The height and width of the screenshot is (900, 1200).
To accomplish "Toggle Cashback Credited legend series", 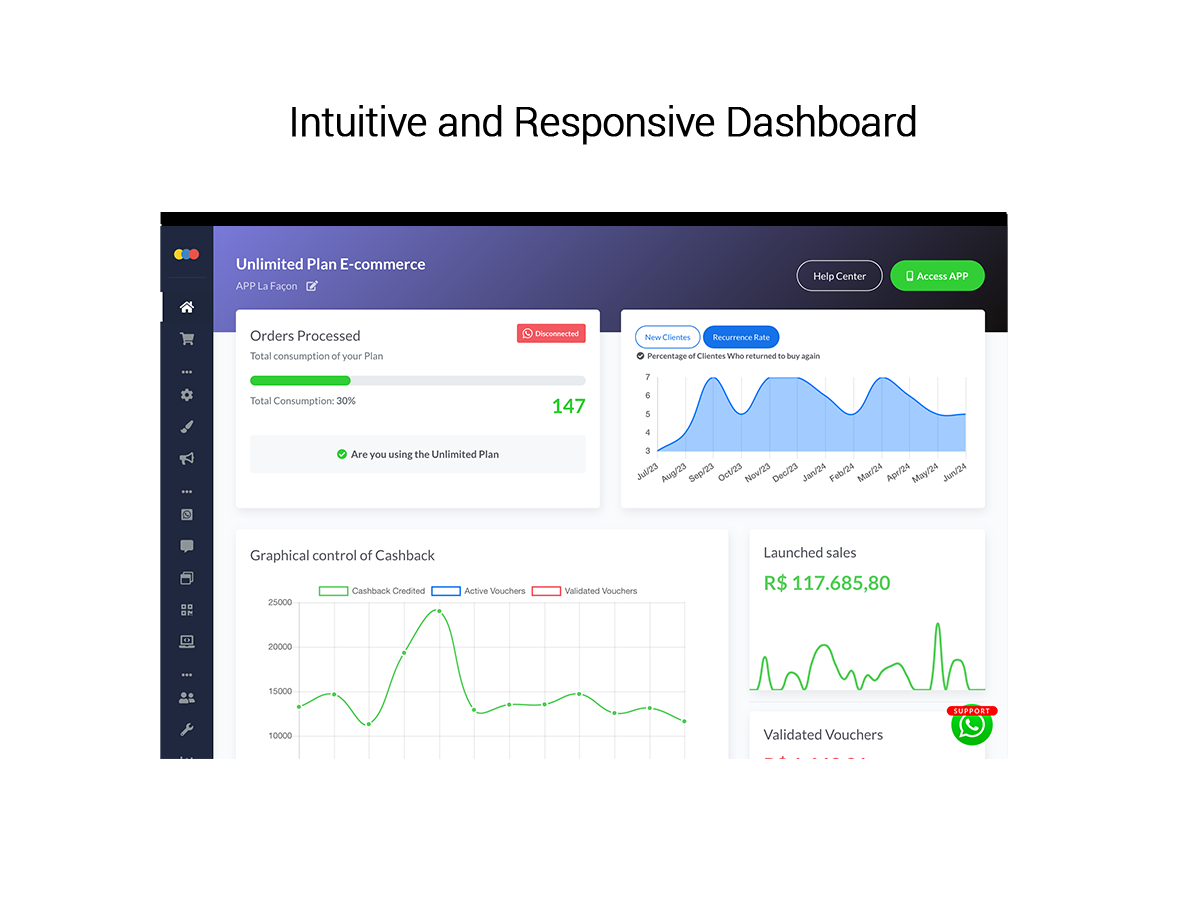I will click(372, 591).
